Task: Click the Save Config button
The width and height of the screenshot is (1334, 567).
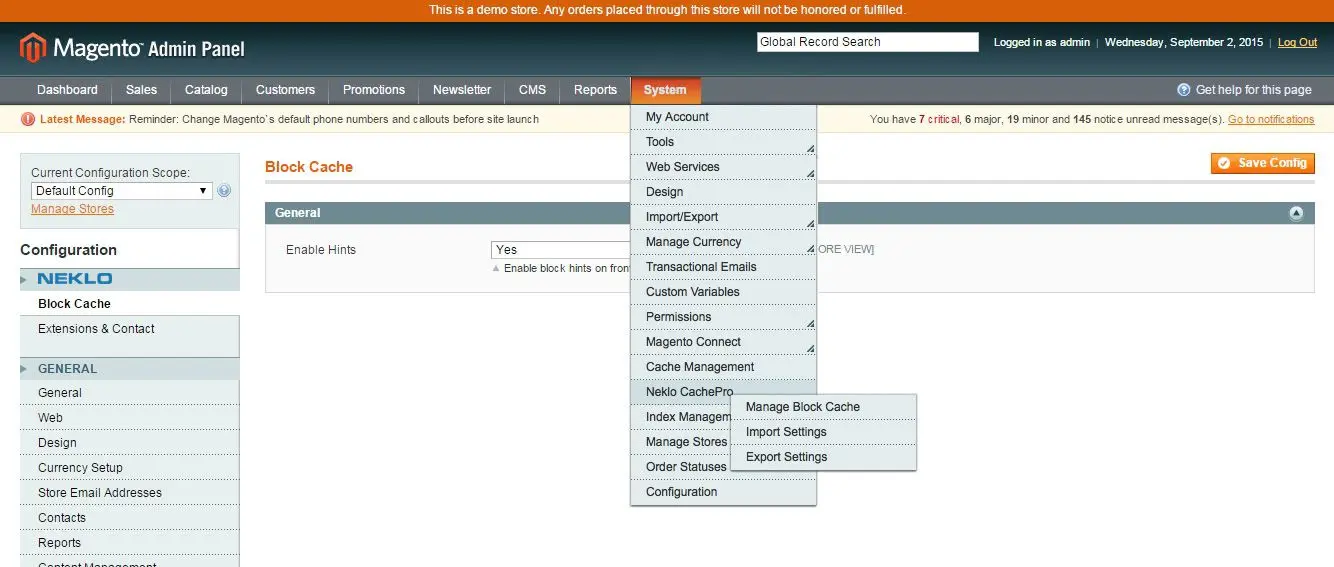Action: click(x=1262, y=163)
